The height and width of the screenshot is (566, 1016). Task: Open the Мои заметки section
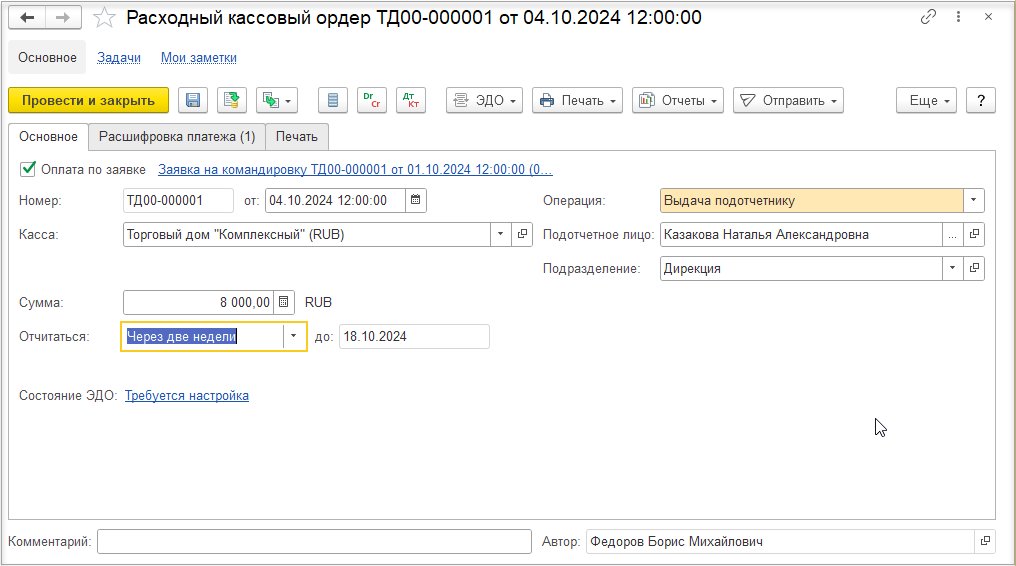pyautogui.click(x=198, y=58)
